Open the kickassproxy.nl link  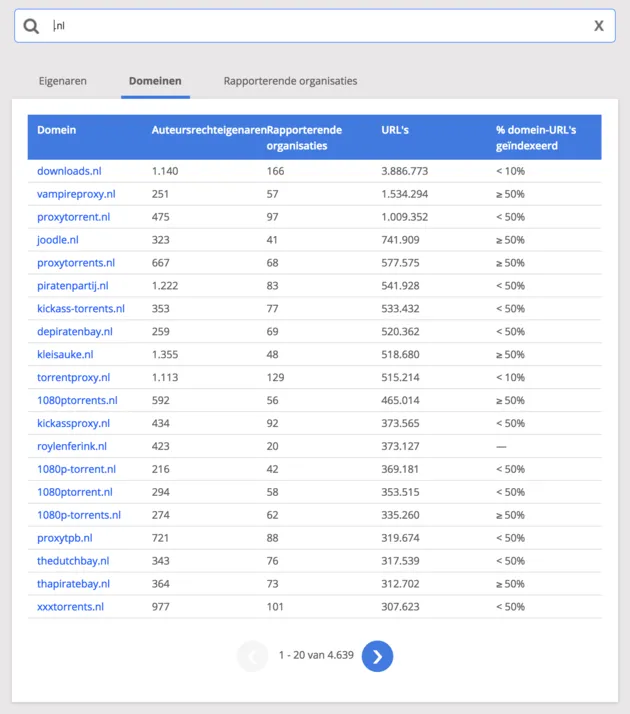pos(73,423)
